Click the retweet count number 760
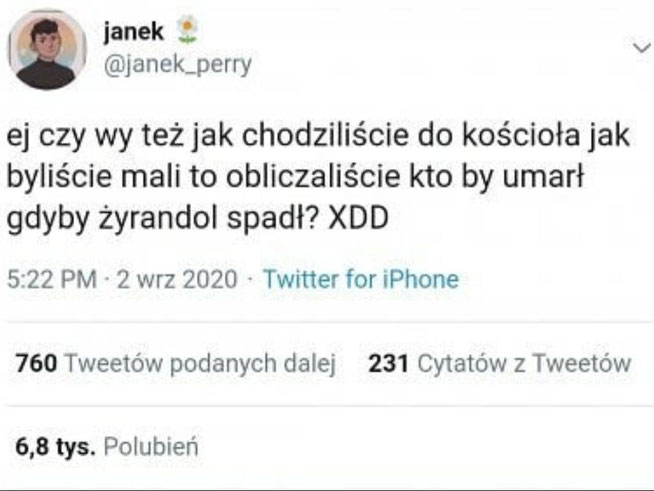This screenshot has width=654, height=491. tap(36, 363)
